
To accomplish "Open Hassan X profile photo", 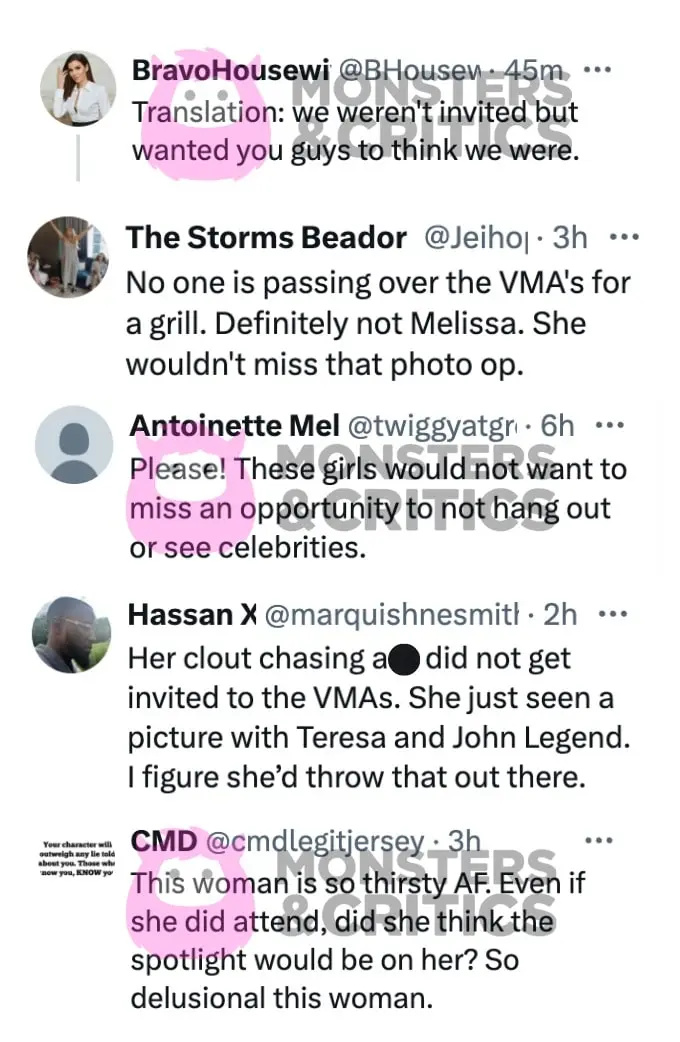I will (72, 635).
